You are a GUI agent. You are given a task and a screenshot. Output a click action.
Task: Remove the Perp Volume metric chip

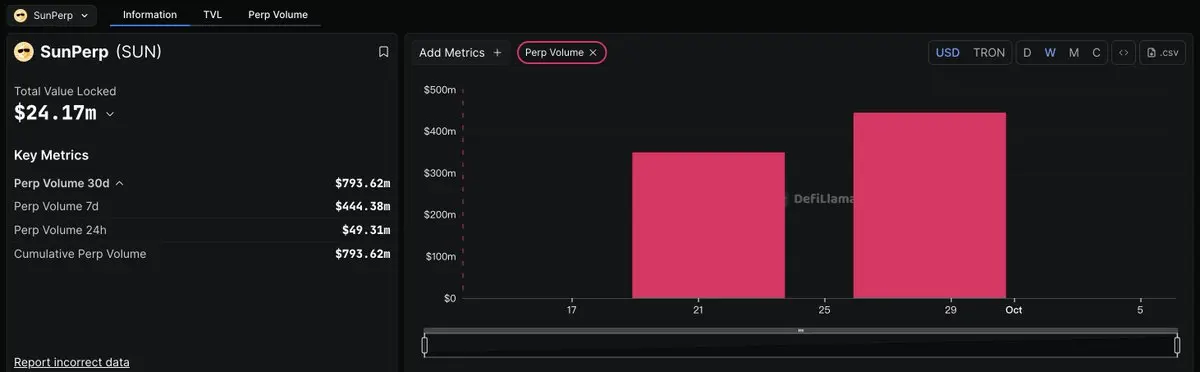(593, 52)
